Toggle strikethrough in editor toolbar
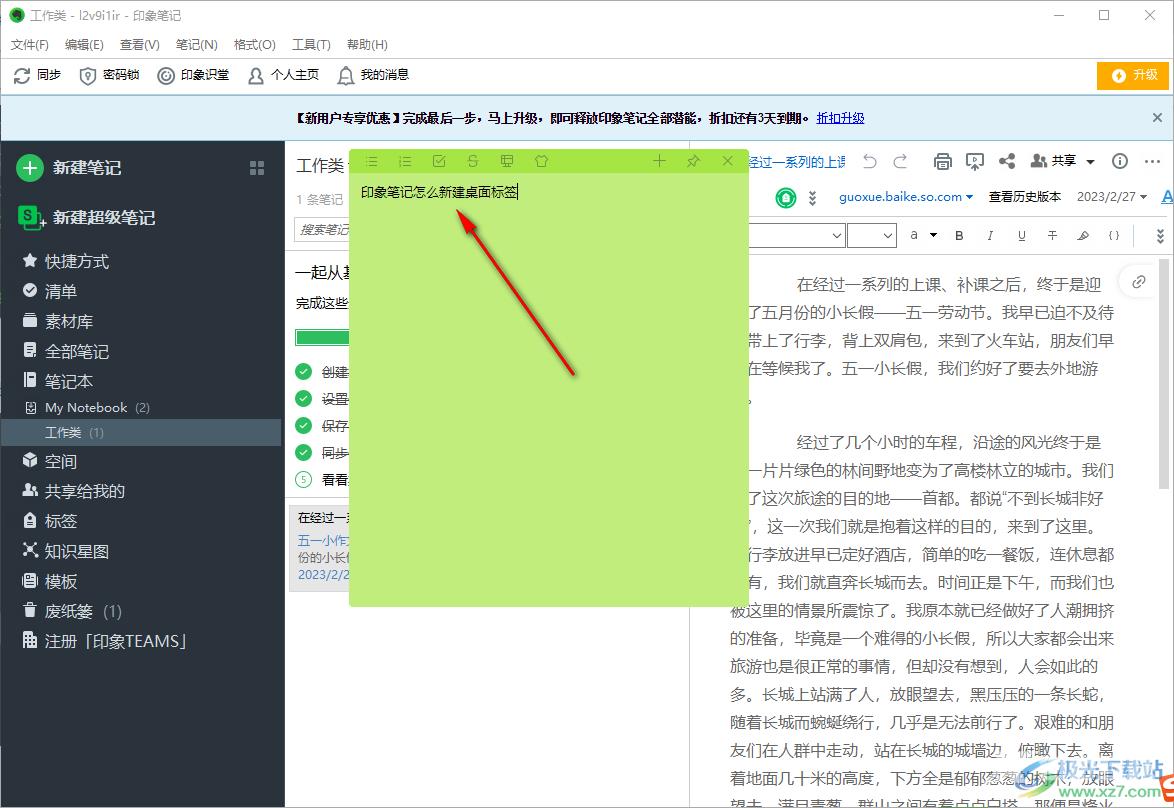This screenshot has height=808, width=1174. (x=1052, y=235)
